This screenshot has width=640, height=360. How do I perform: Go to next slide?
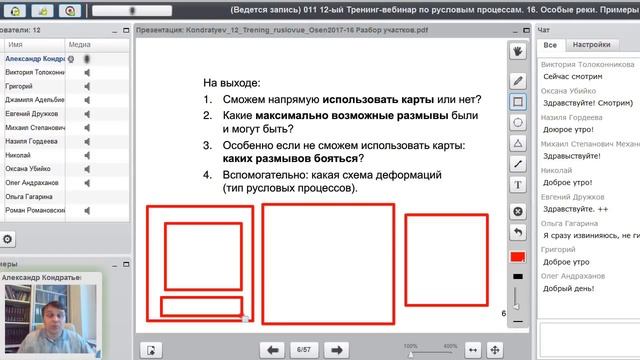(337, 350)
